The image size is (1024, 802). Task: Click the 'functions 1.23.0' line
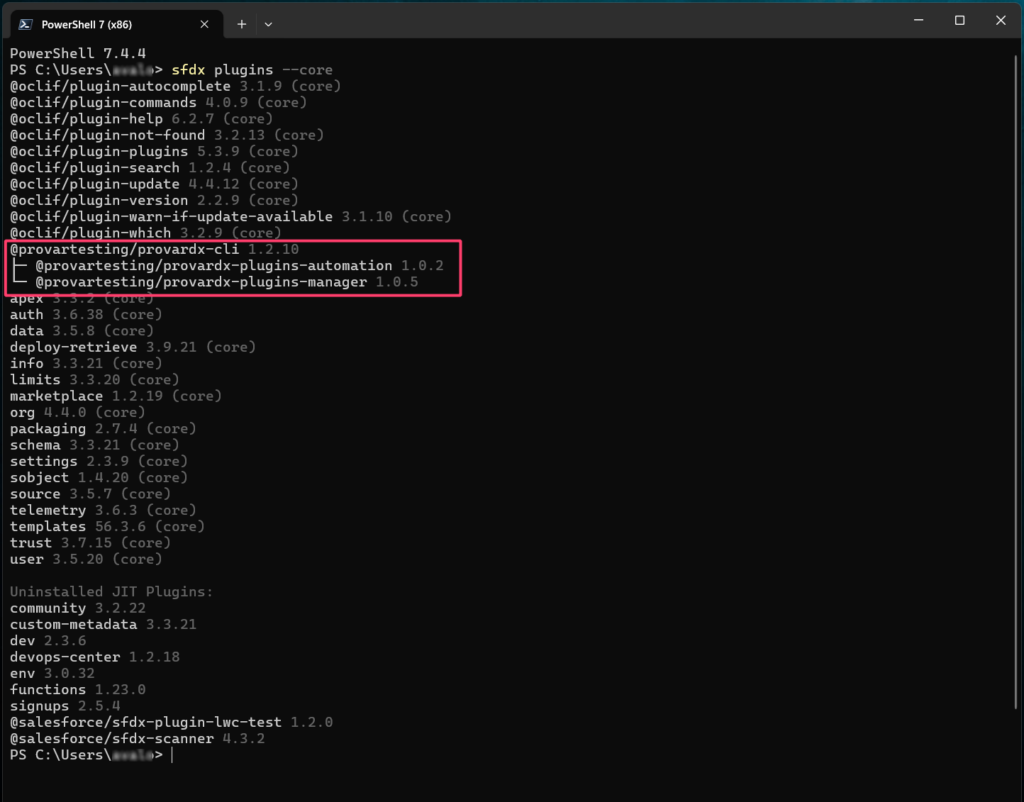(78, 690)
